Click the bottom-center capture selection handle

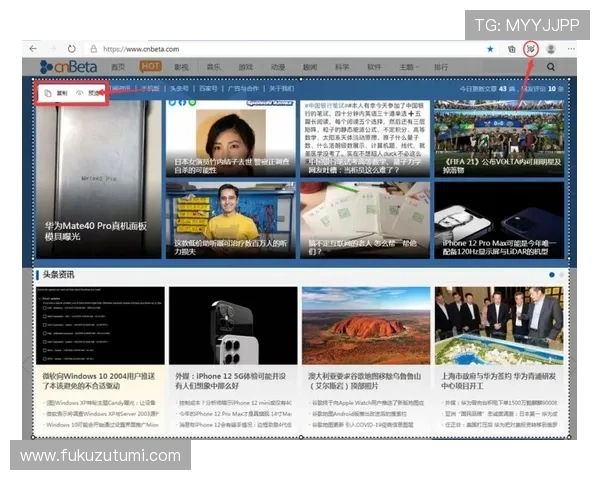[x=301, y=437]
